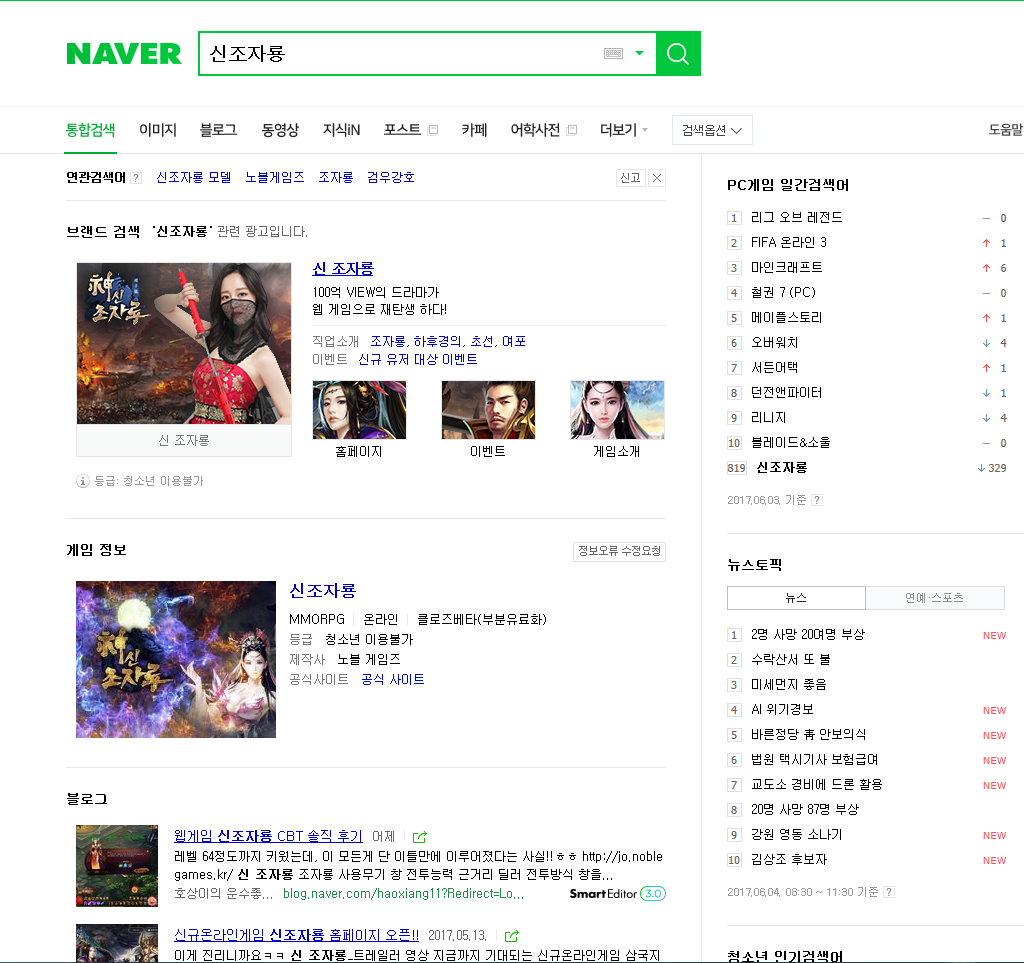This screenshot has height=963, width=1024.
Task: Select 리그 오브 레전드 in PC game ranking
Action: point(796,217)
